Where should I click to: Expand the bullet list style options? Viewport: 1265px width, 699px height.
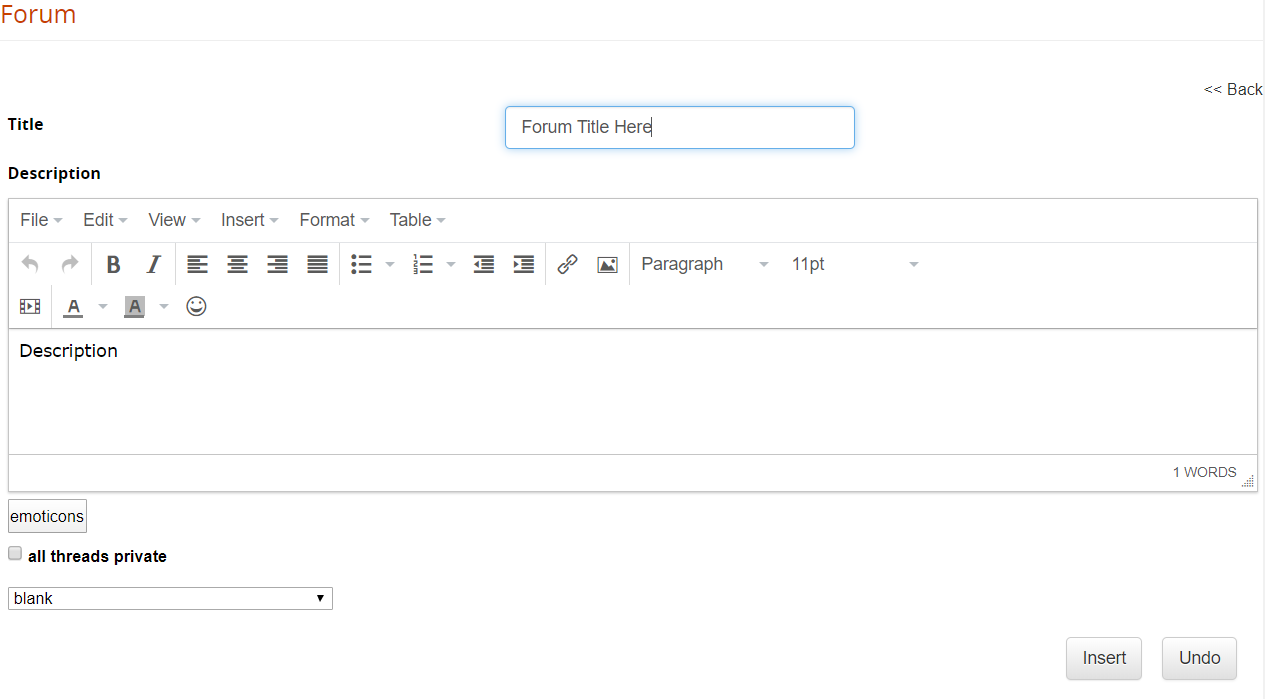[389, 264]
